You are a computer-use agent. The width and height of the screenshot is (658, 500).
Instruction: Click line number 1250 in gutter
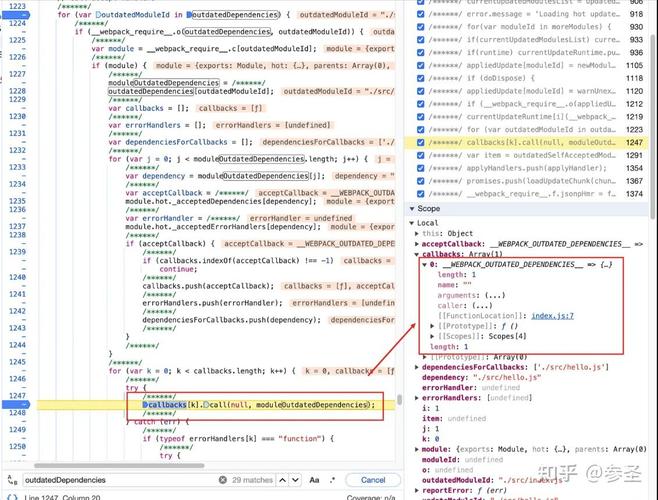pos(17,447)
